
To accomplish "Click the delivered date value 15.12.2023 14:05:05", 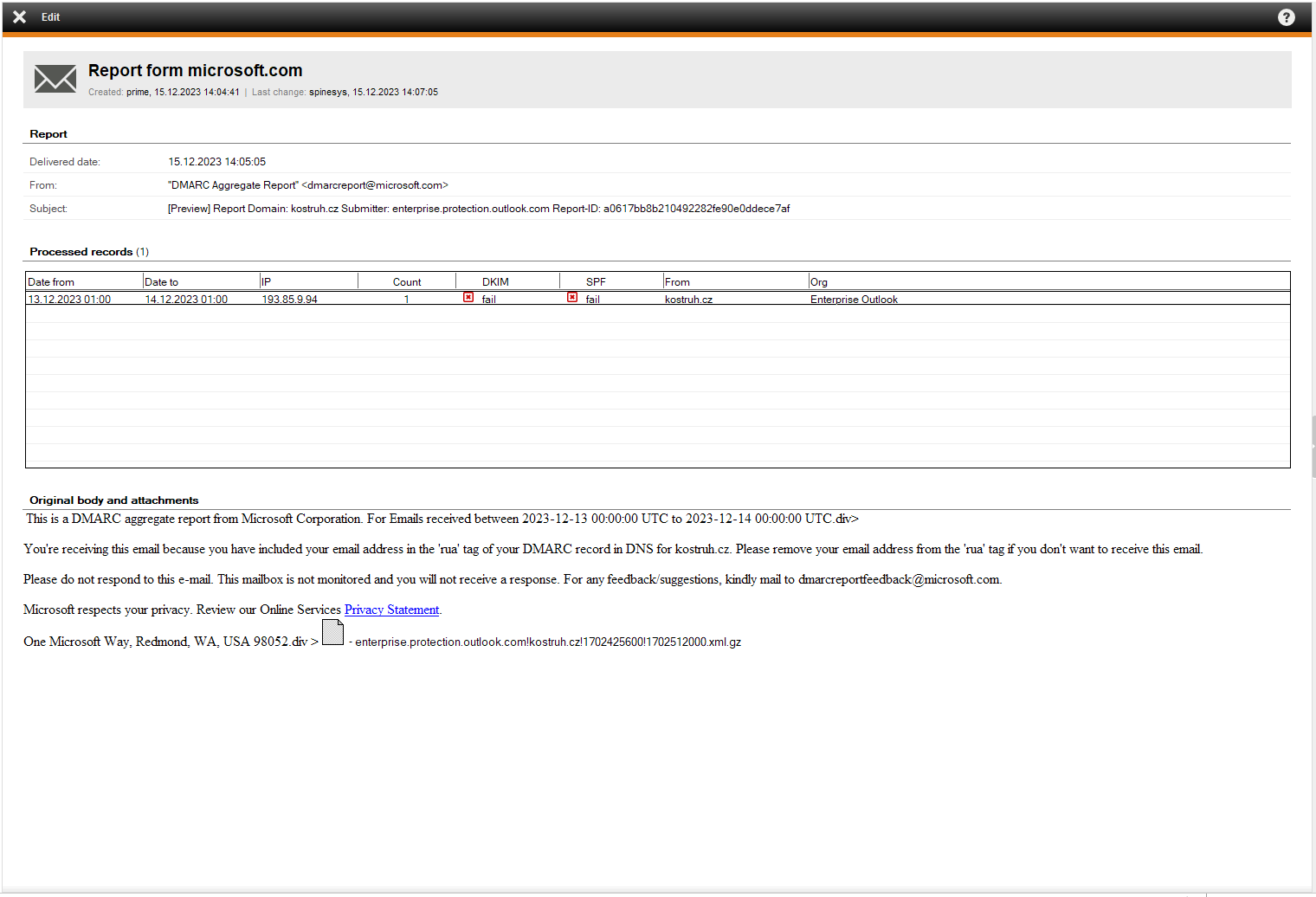I will coord(217,162).
